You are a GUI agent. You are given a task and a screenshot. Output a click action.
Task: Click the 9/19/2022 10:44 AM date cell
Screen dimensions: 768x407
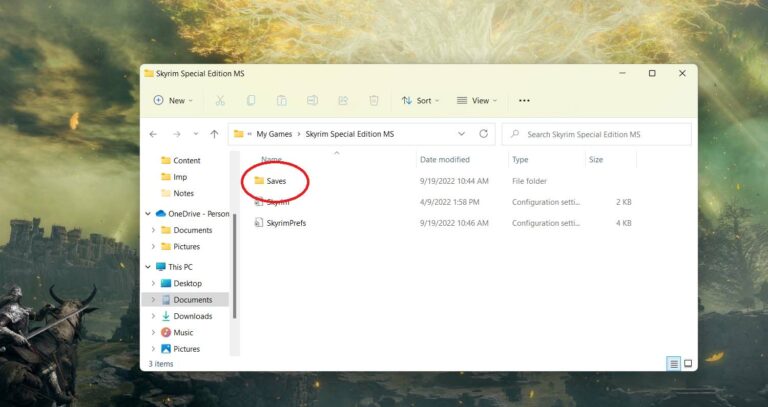tap(454, 181)
